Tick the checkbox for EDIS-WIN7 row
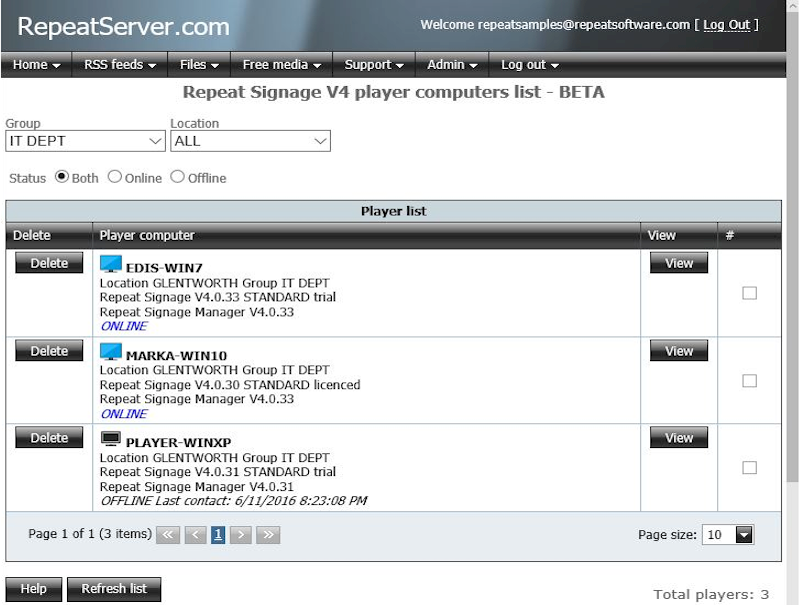Screen dimensions: 801x606 [x=749, y=293]
